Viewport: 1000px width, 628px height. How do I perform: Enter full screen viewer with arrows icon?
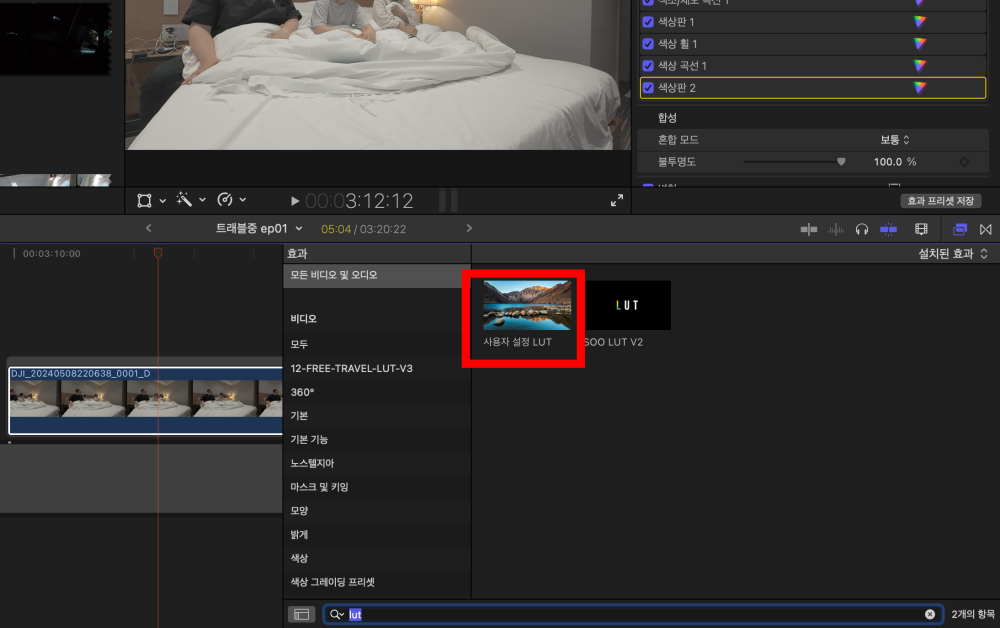(617, 200)
